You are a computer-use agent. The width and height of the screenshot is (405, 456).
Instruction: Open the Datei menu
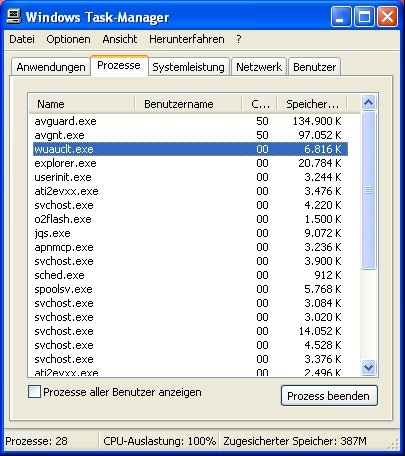(22, 39)
